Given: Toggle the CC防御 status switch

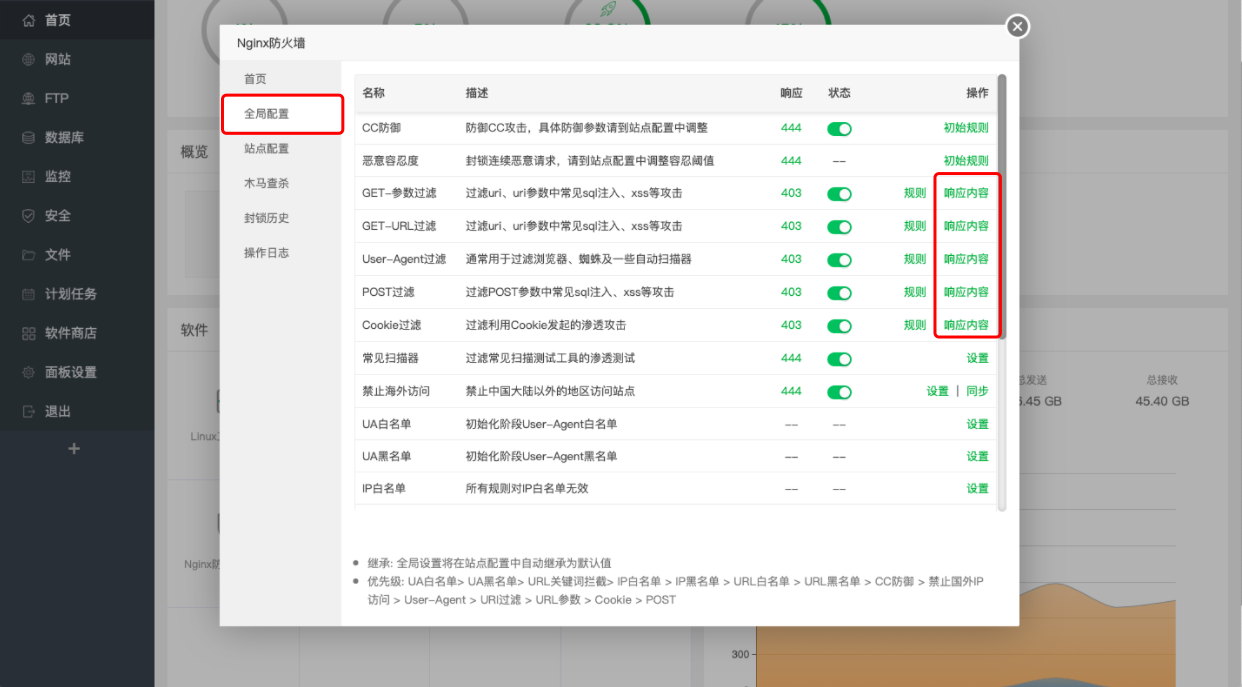Looking at the screenshot, I should click(x=839, y=128).
